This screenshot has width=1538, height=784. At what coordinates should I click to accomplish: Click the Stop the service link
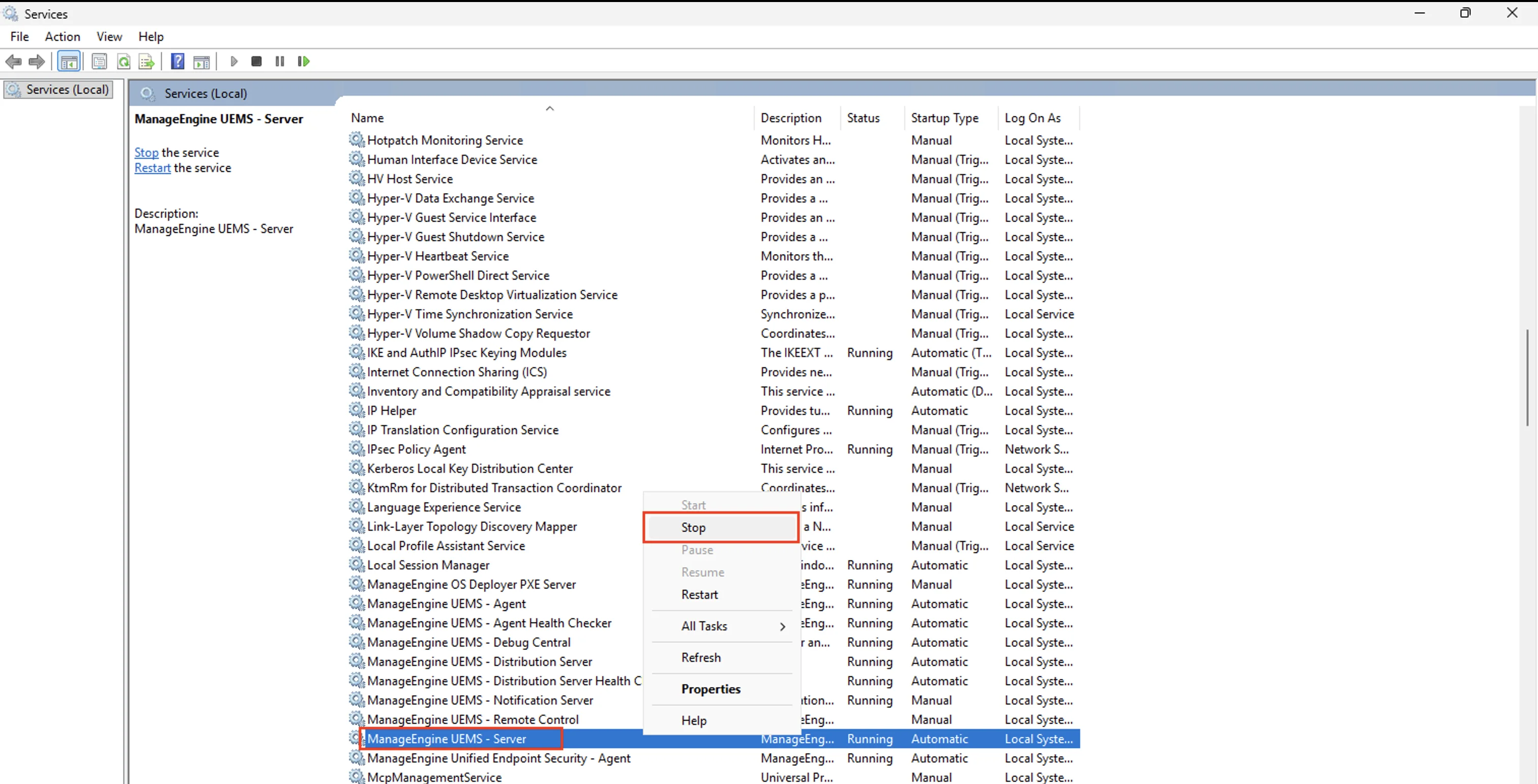pos(146,152)
